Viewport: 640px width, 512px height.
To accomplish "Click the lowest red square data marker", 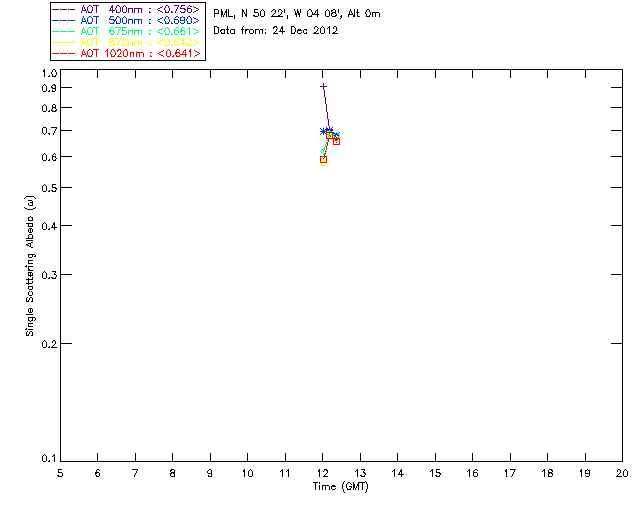I will coord(323,160).
